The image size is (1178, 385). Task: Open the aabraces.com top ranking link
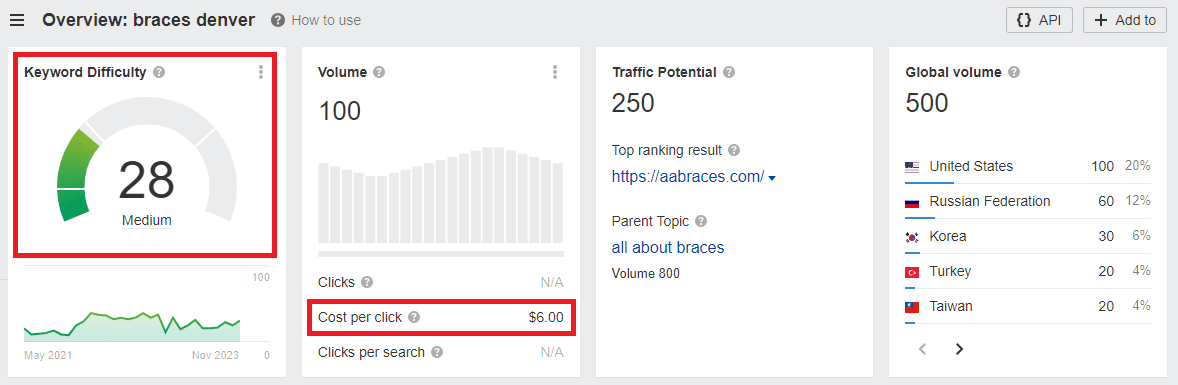click(687, 177)
